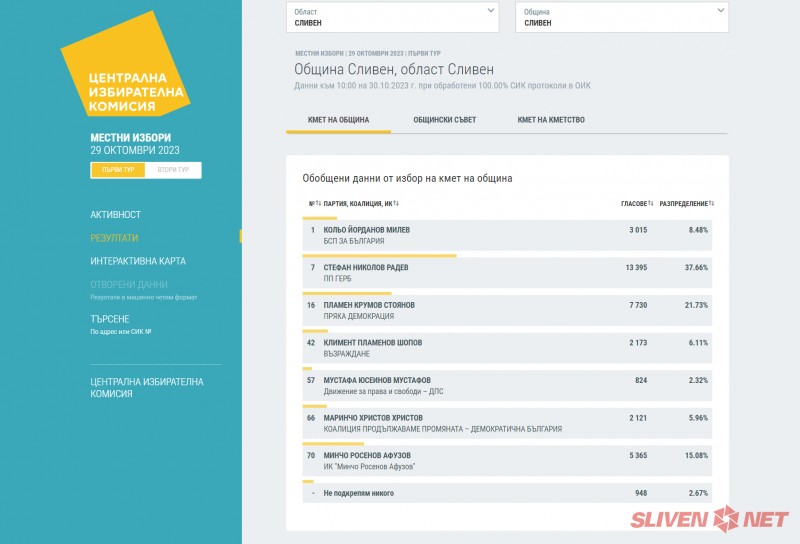Click sort icon beside Партия, коалиция, ИК
Screen dimensions: 800x544
[396, 203]
